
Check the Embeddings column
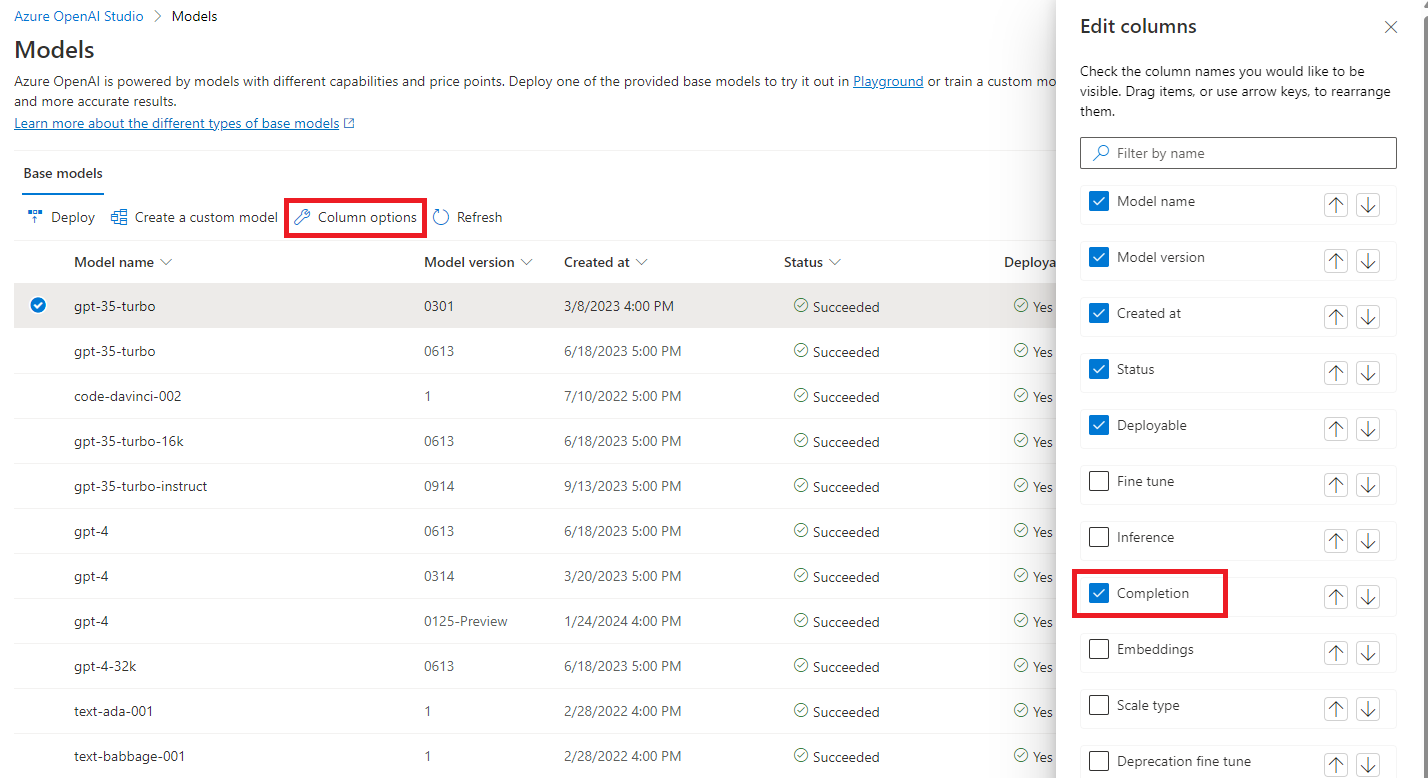click(x=1099, y=649)
